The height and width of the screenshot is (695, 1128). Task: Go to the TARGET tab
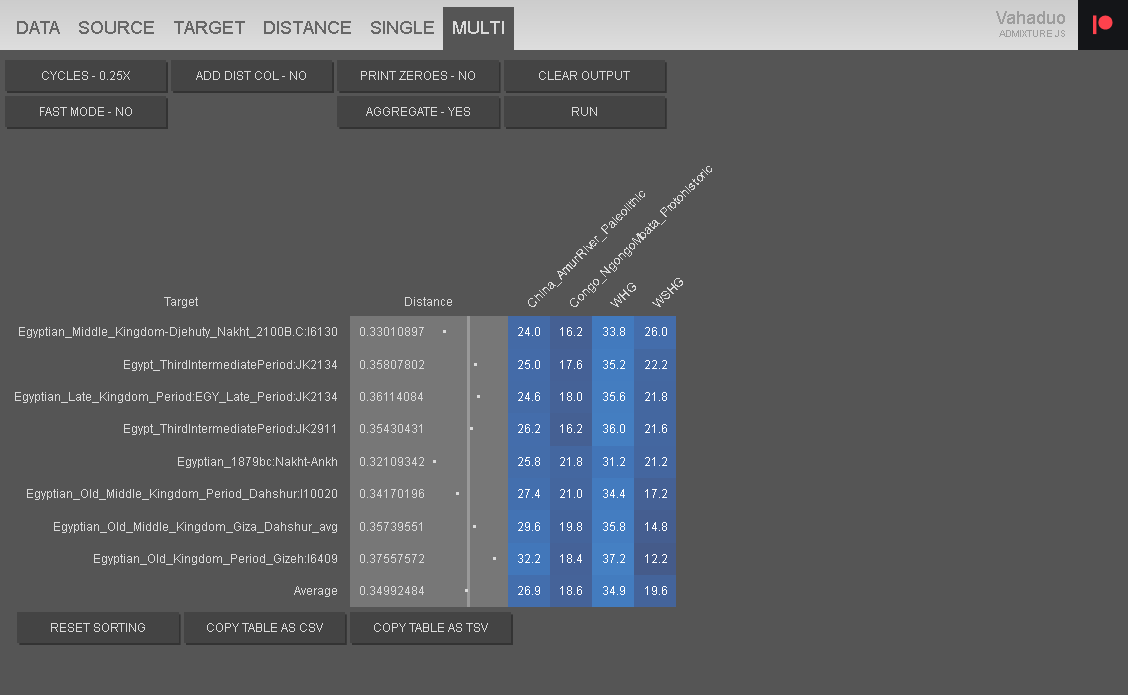tap(209, 28)
